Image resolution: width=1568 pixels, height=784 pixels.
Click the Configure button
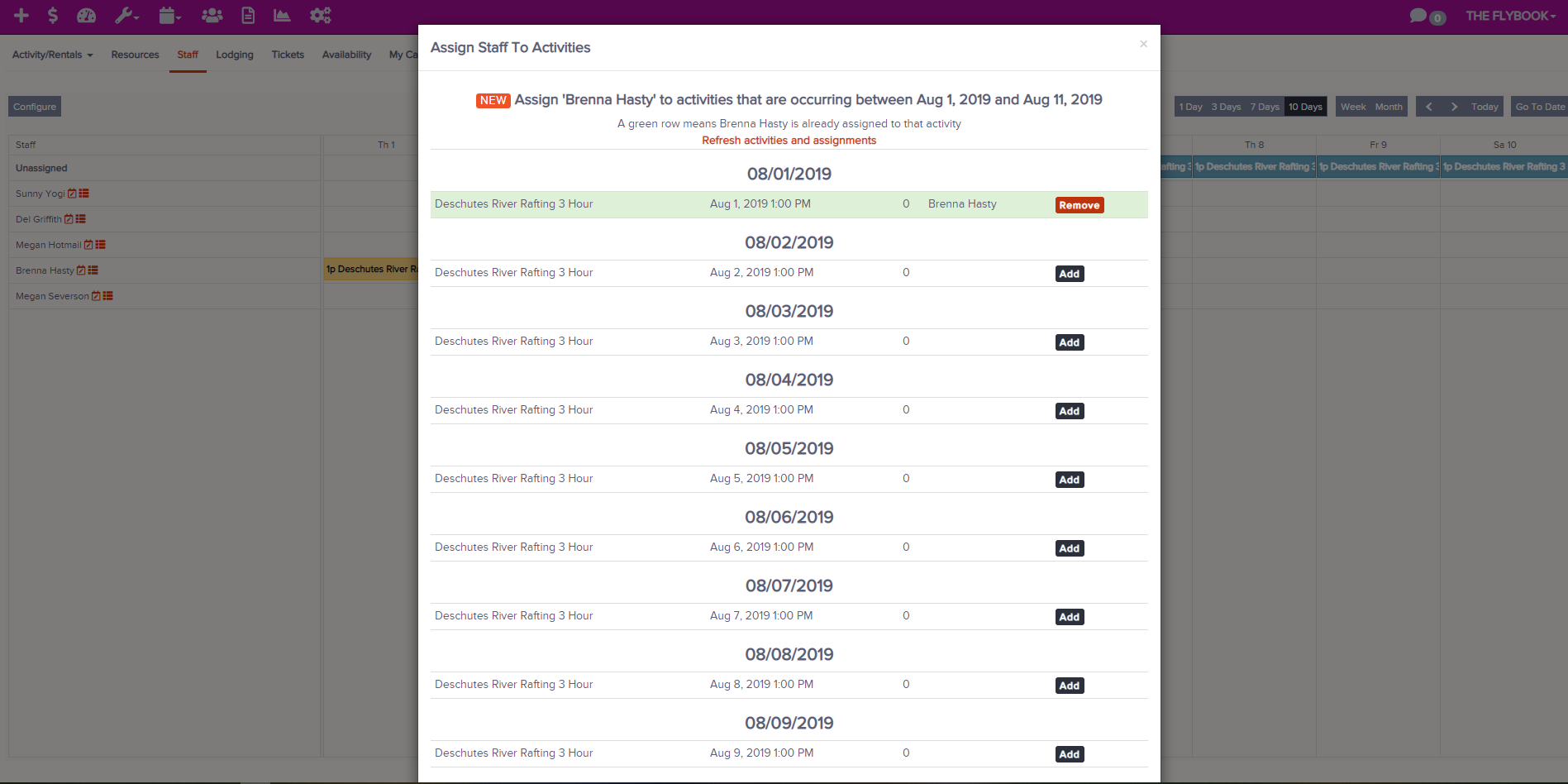[x=35, y=107]
